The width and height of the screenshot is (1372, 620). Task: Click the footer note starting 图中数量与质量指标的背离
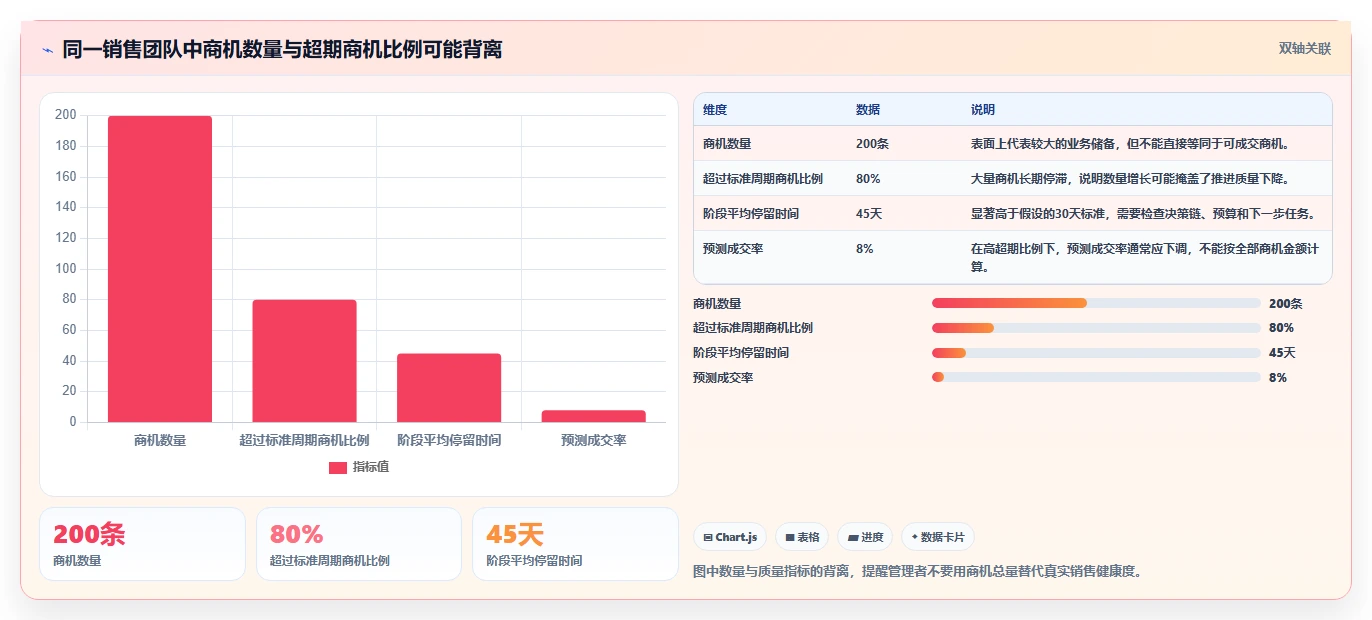917,572
